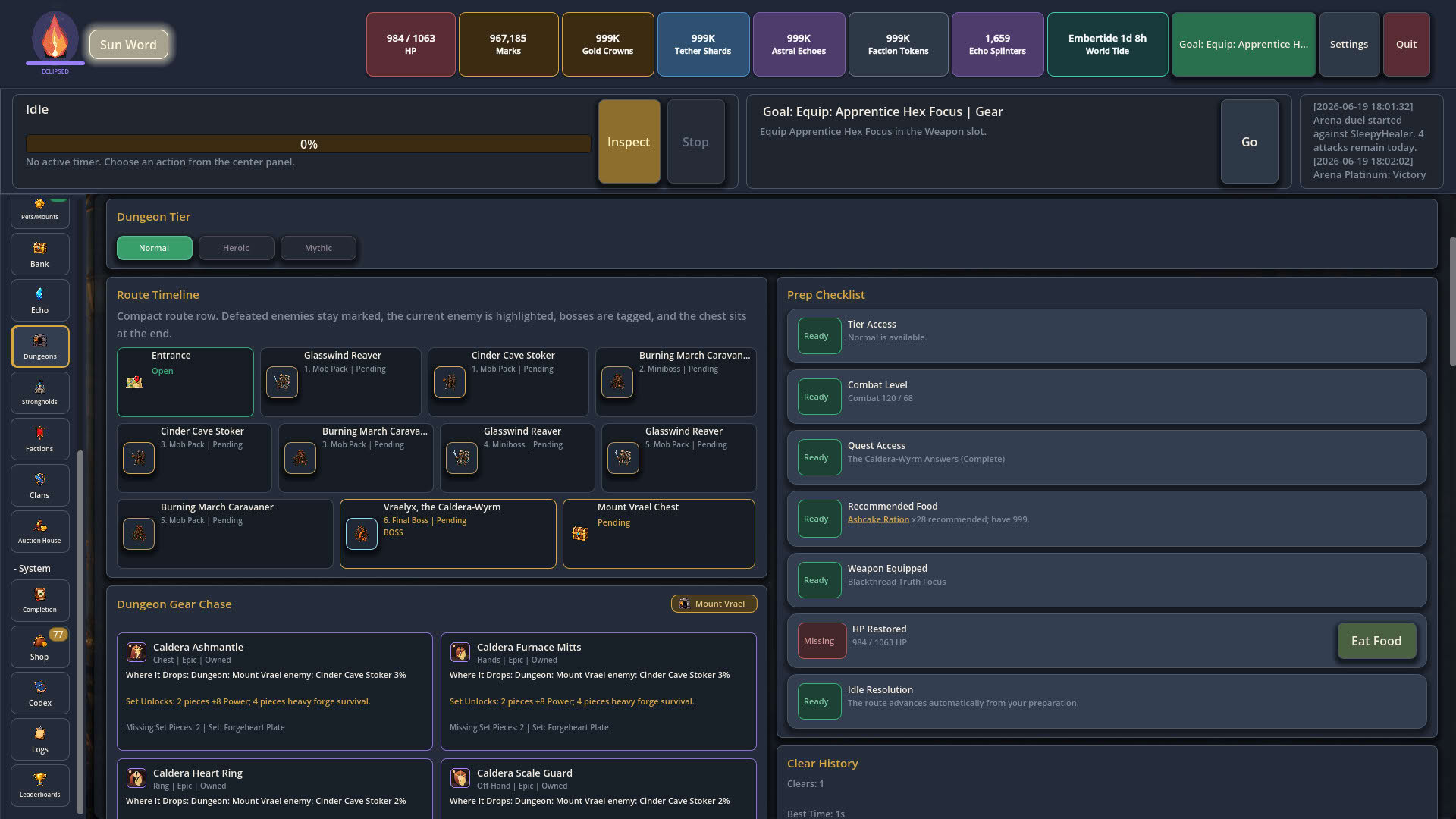
Task: Click the Caldera Ashmantle item icon
Action: click(x=136, y=651)
